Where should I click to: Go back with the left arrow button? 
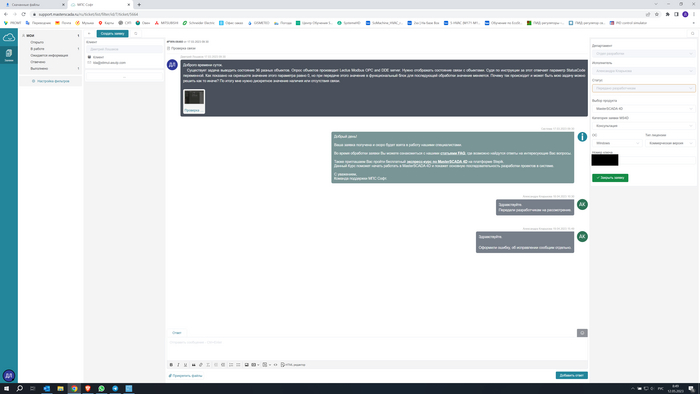[x=89, y=33]
